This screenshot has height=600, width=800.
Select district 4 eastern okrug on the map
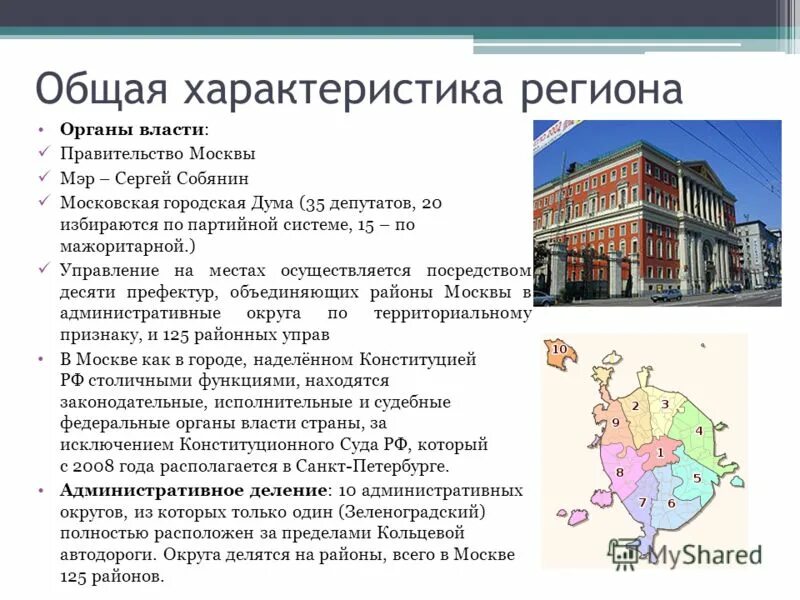tap(698, 431)
